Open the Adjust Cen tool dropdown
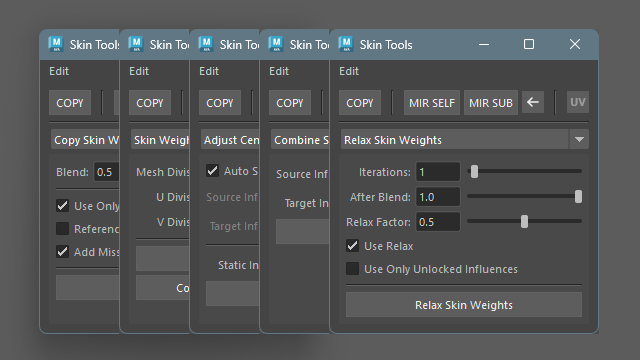Image resolution: width=640 pixels, height=360 pixels. [230, 140]
